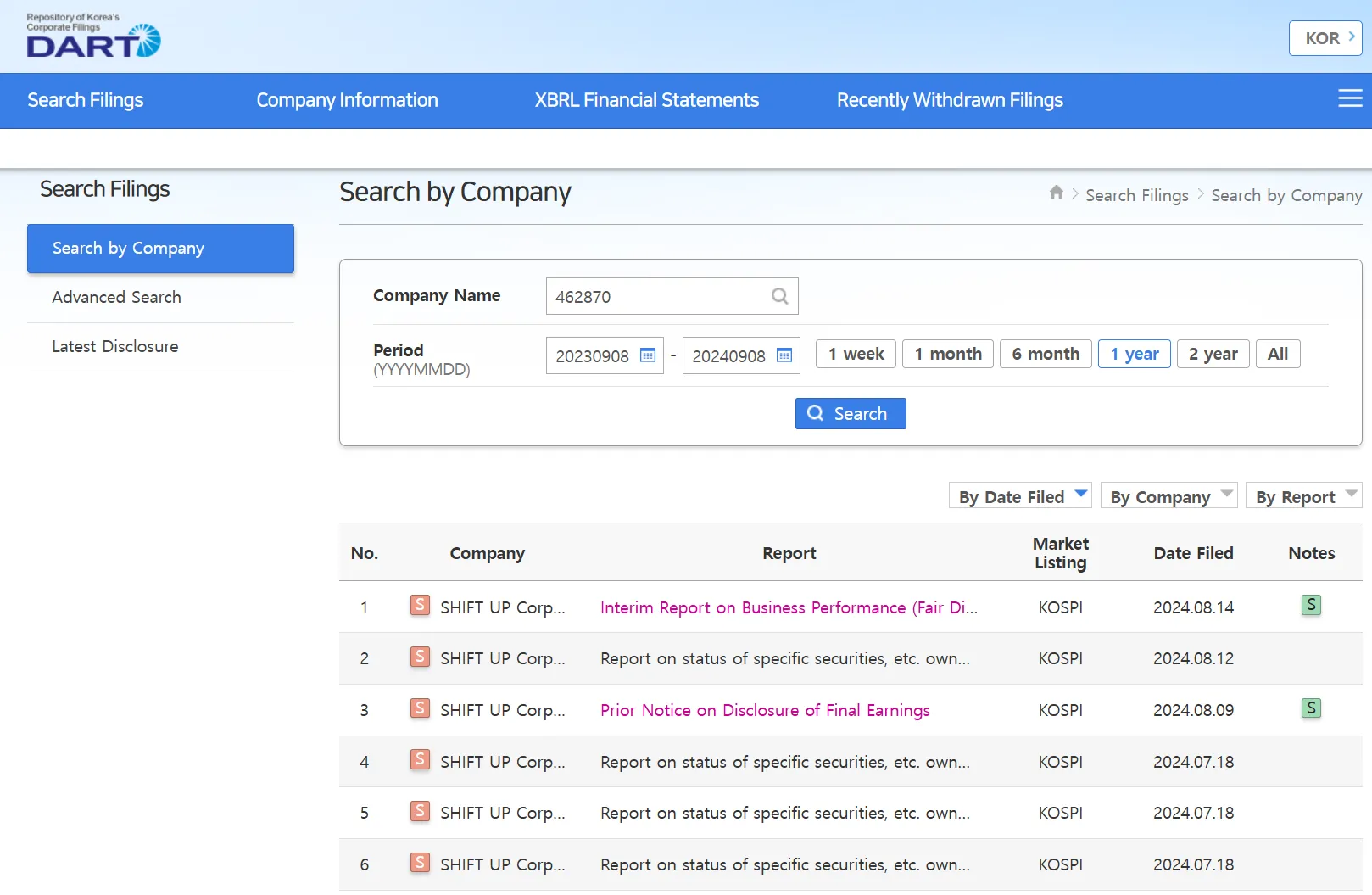Click the DART logo
Screen dimensions: 1372x895
click(x=93, y=36)
